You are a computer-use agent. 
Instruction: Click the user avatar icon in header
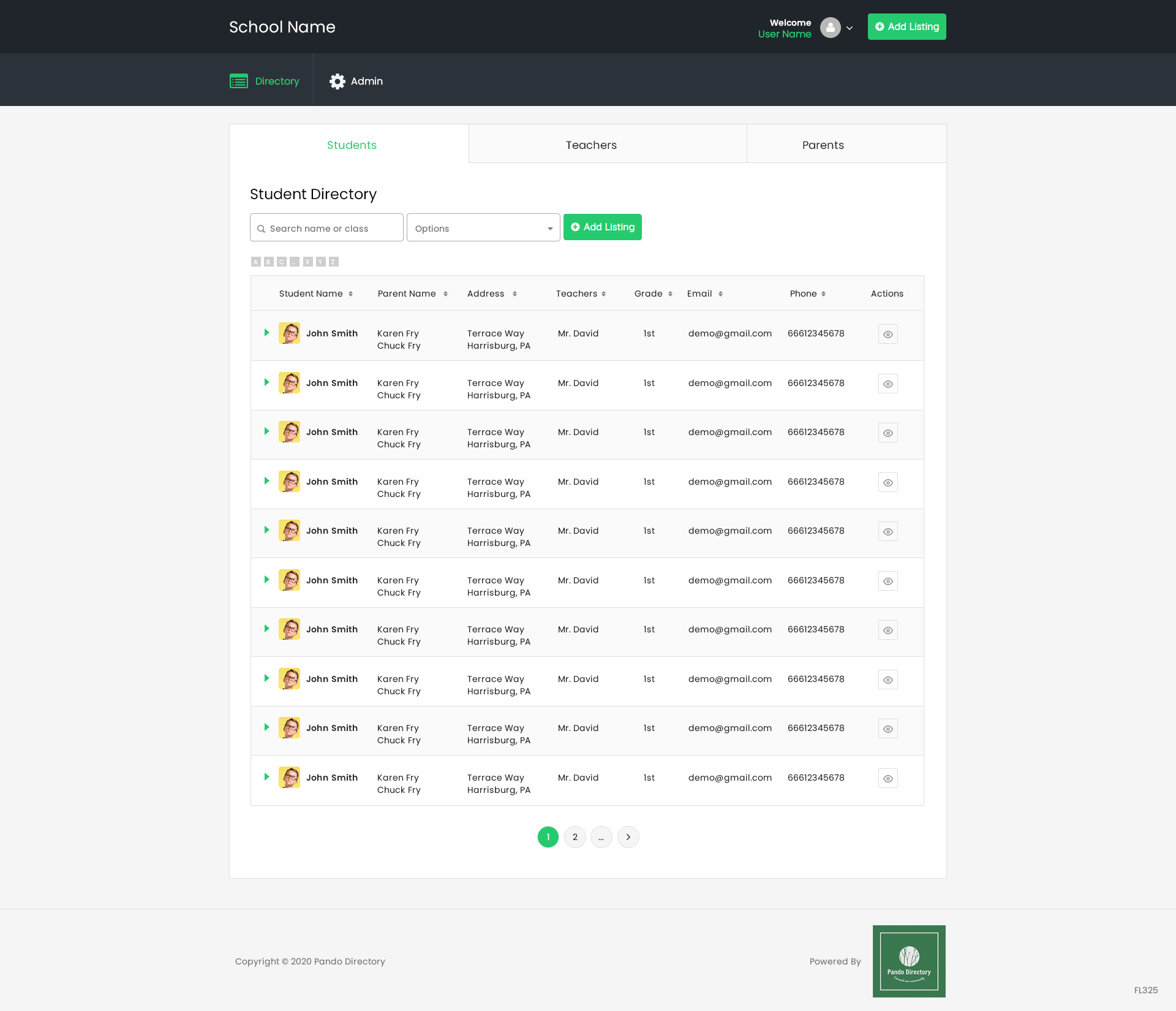pyautogui.click(x=830, y=28)
